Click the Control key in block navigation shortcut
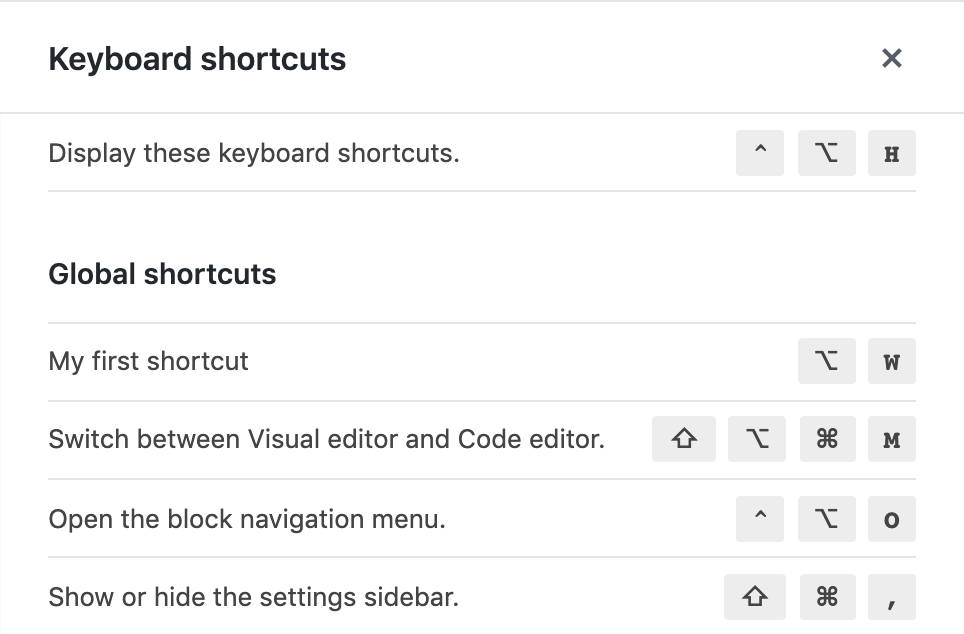The image size is (964, 634). 759,519
